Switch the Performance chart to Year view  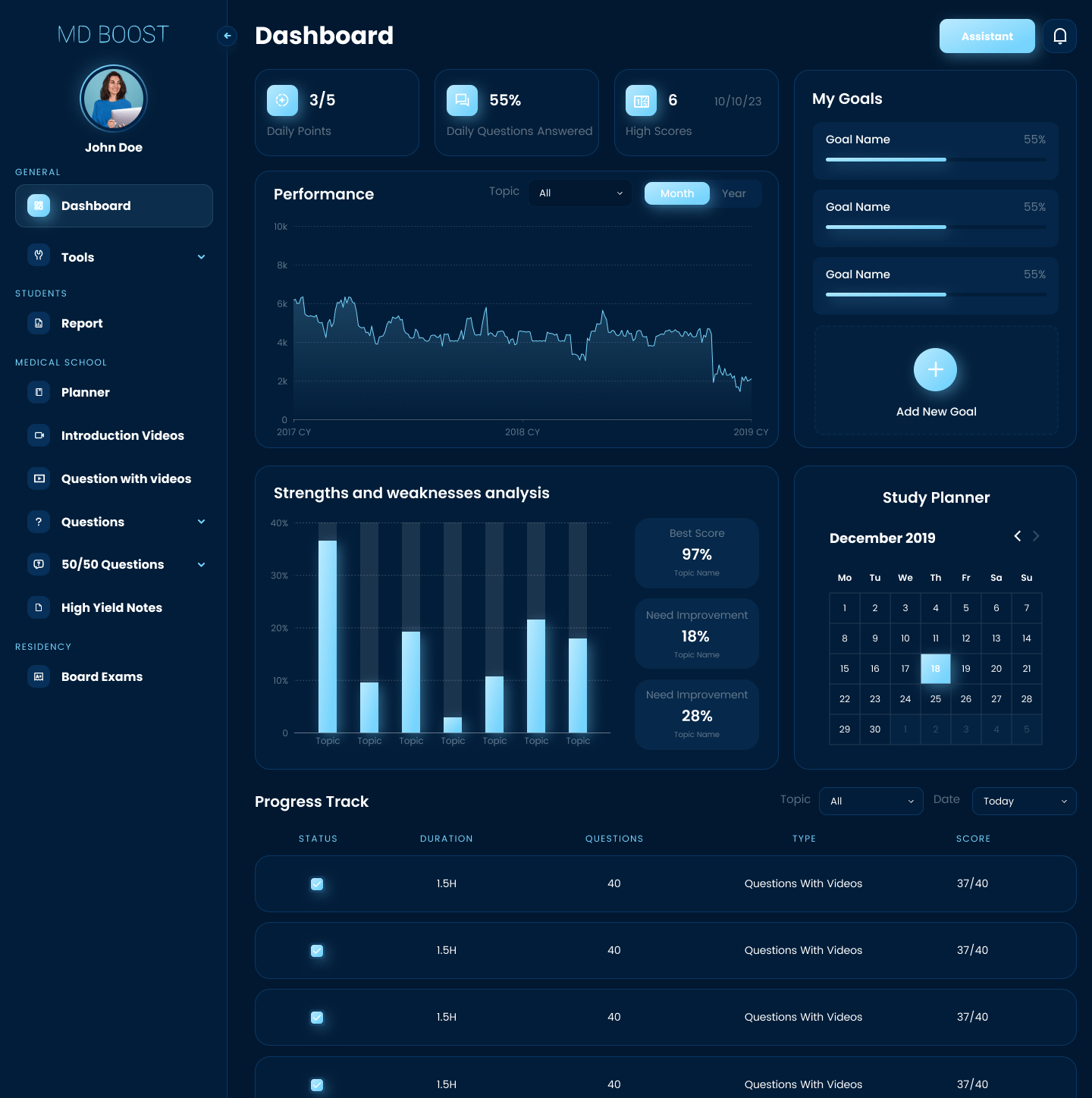pyautogui.click(x=733, y=193)
